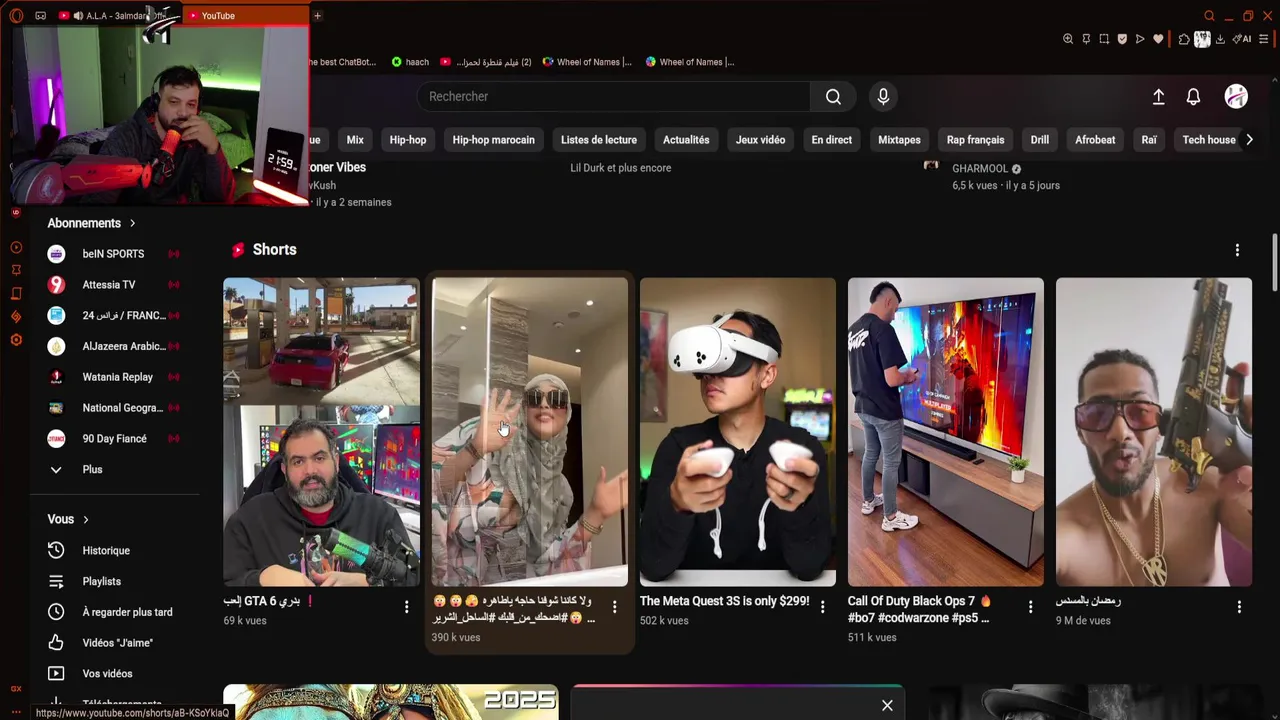
Task: Select the Actualités filter chip
Action: click(686, 140)
